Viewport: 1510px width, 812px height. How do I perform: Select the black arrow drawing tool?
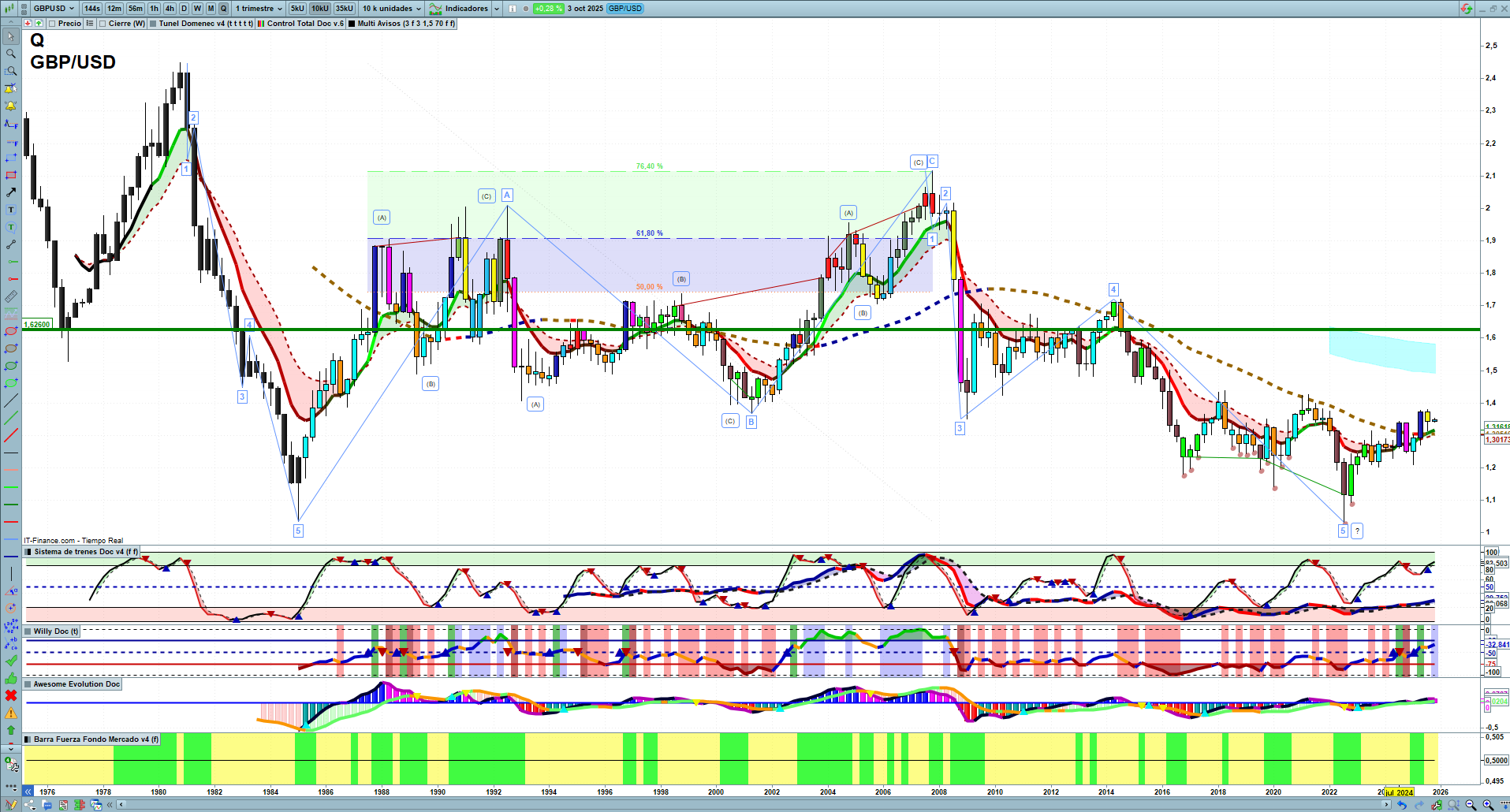[x=11, y=192]
